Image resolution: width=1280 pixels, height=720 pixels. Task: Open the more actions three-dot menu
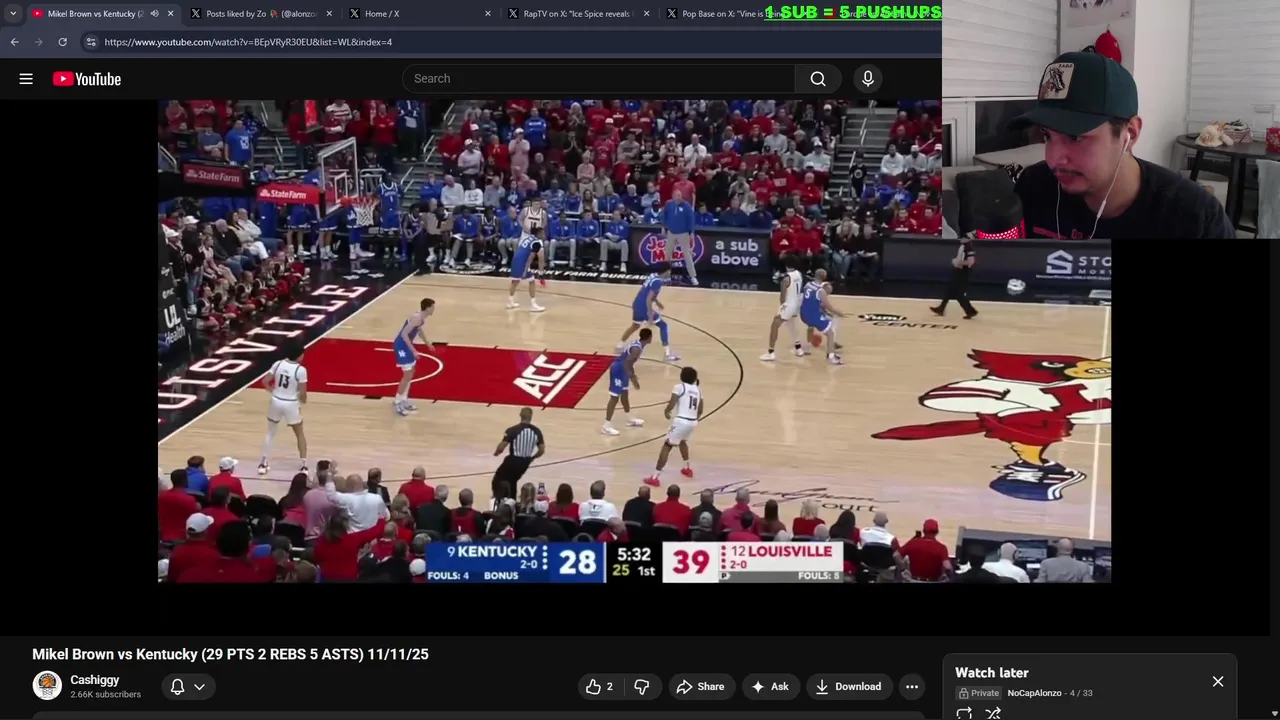click(x=912, y=687)
